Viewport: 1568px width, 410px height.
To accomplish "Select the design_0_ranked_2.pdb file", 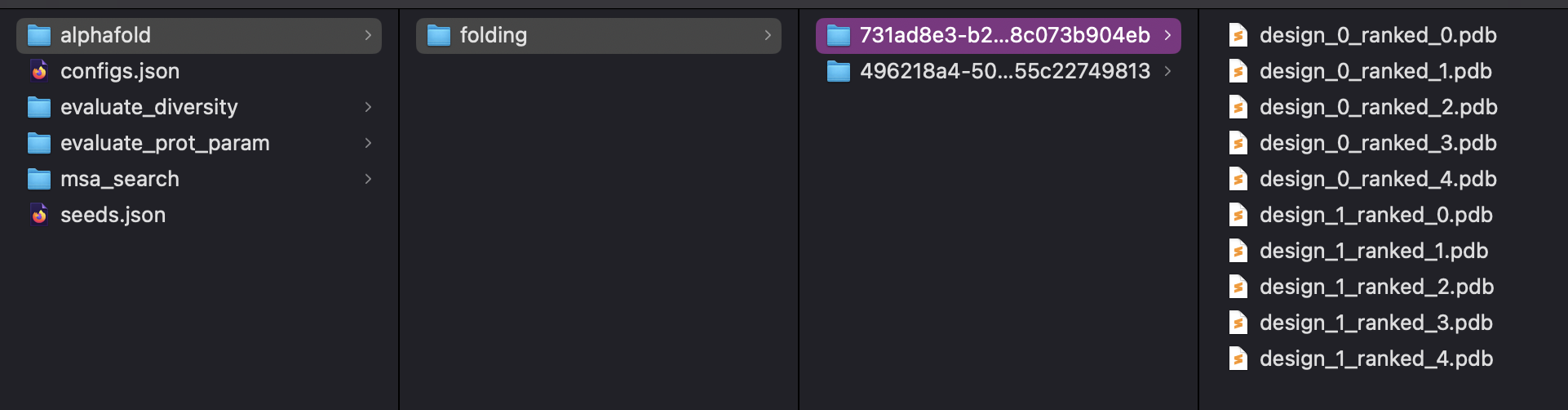I will (x=1378, y=107).
